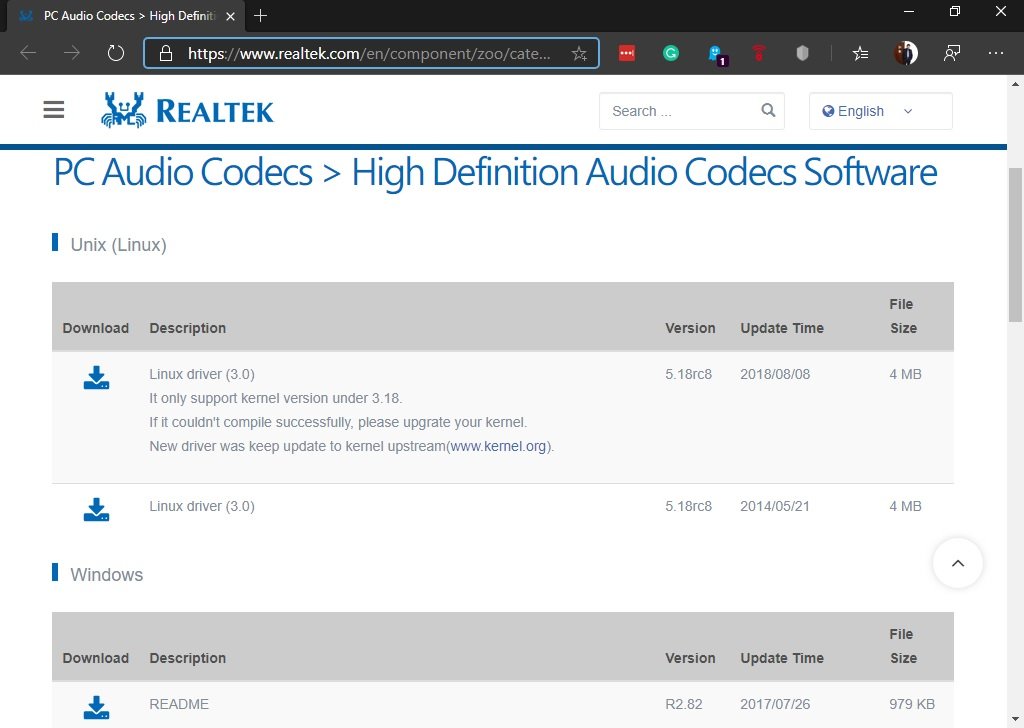Click the page title heading link
Image resolution: width=1024 pixels, height=728 pixels.
click(495, 172)
